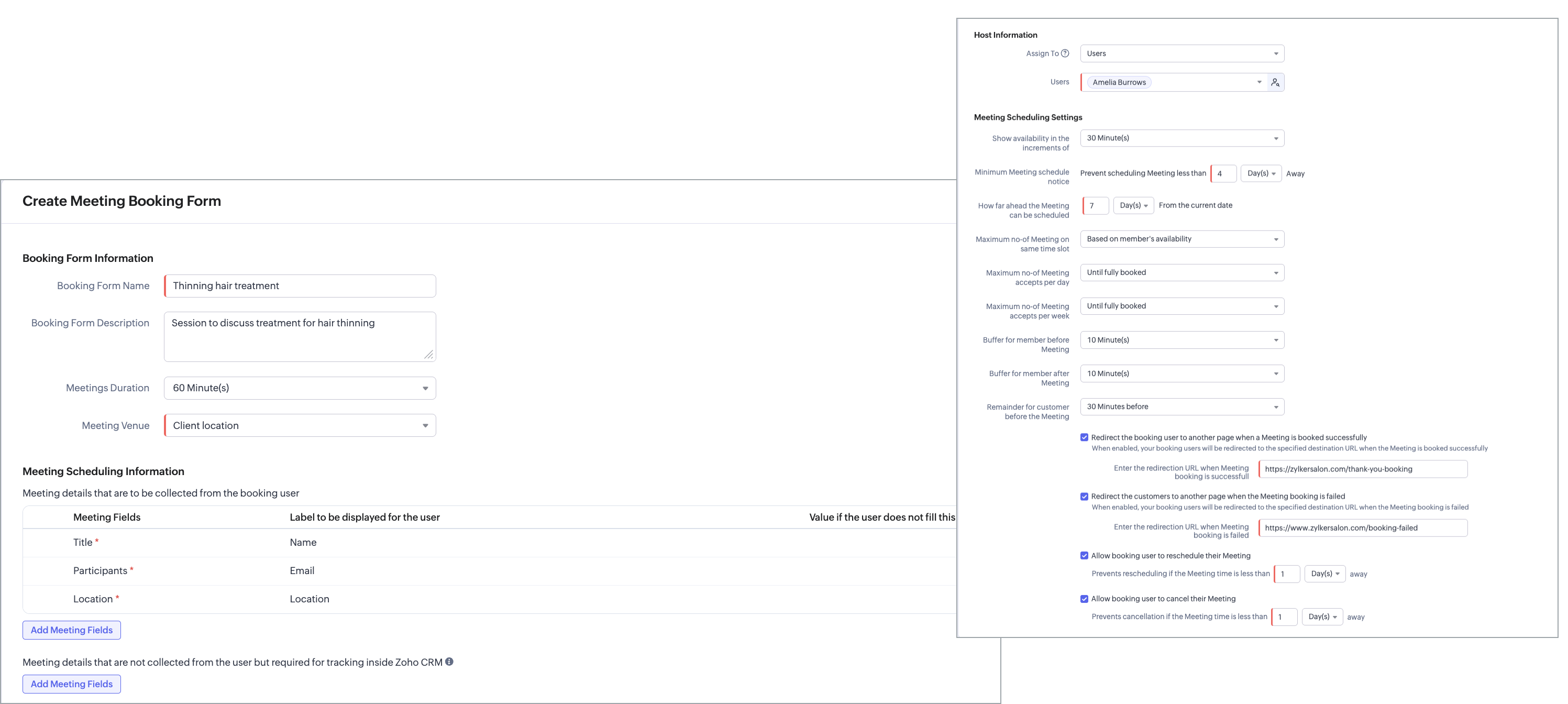Toggle redirect when Meeting booking is failed
The height and width of the screenshot is (704, 1568).
click(1084, 497)
